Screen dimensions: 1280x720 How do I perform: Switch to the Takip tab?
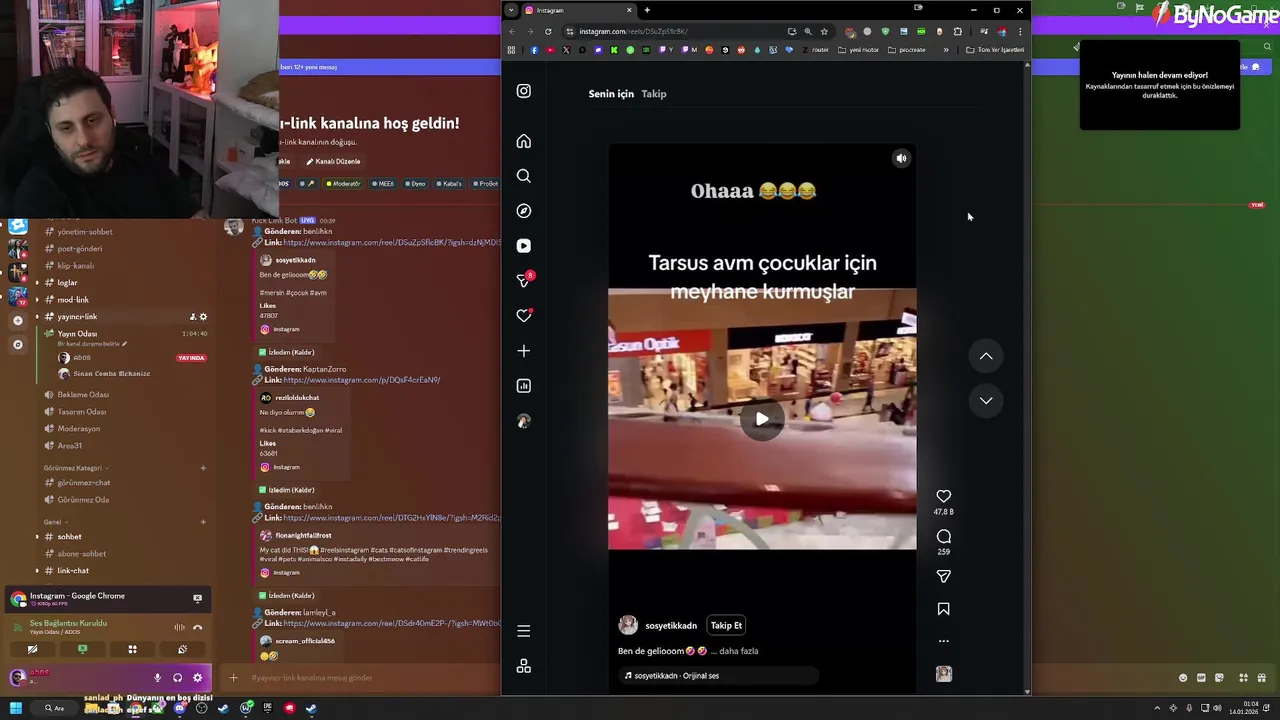point(654,94)
